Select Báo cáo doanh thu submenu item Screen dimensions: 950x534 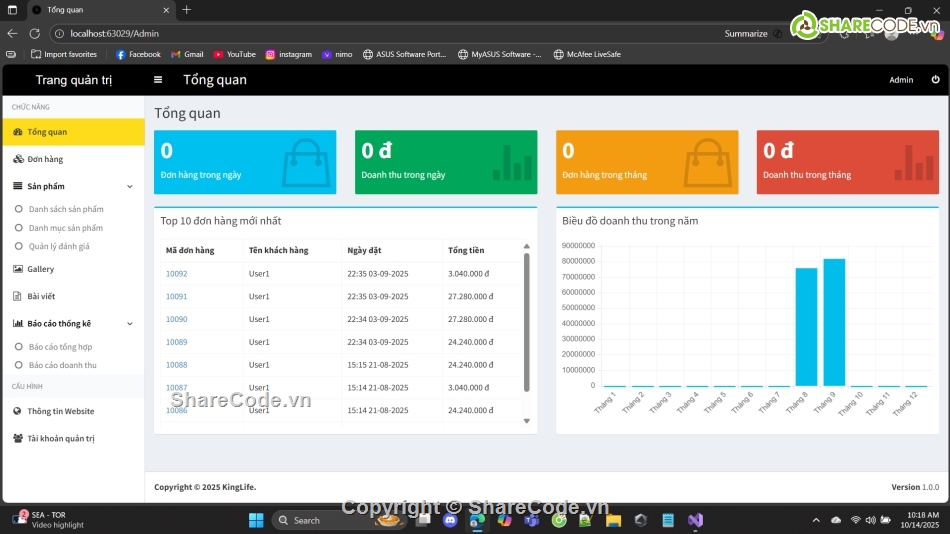63,365
